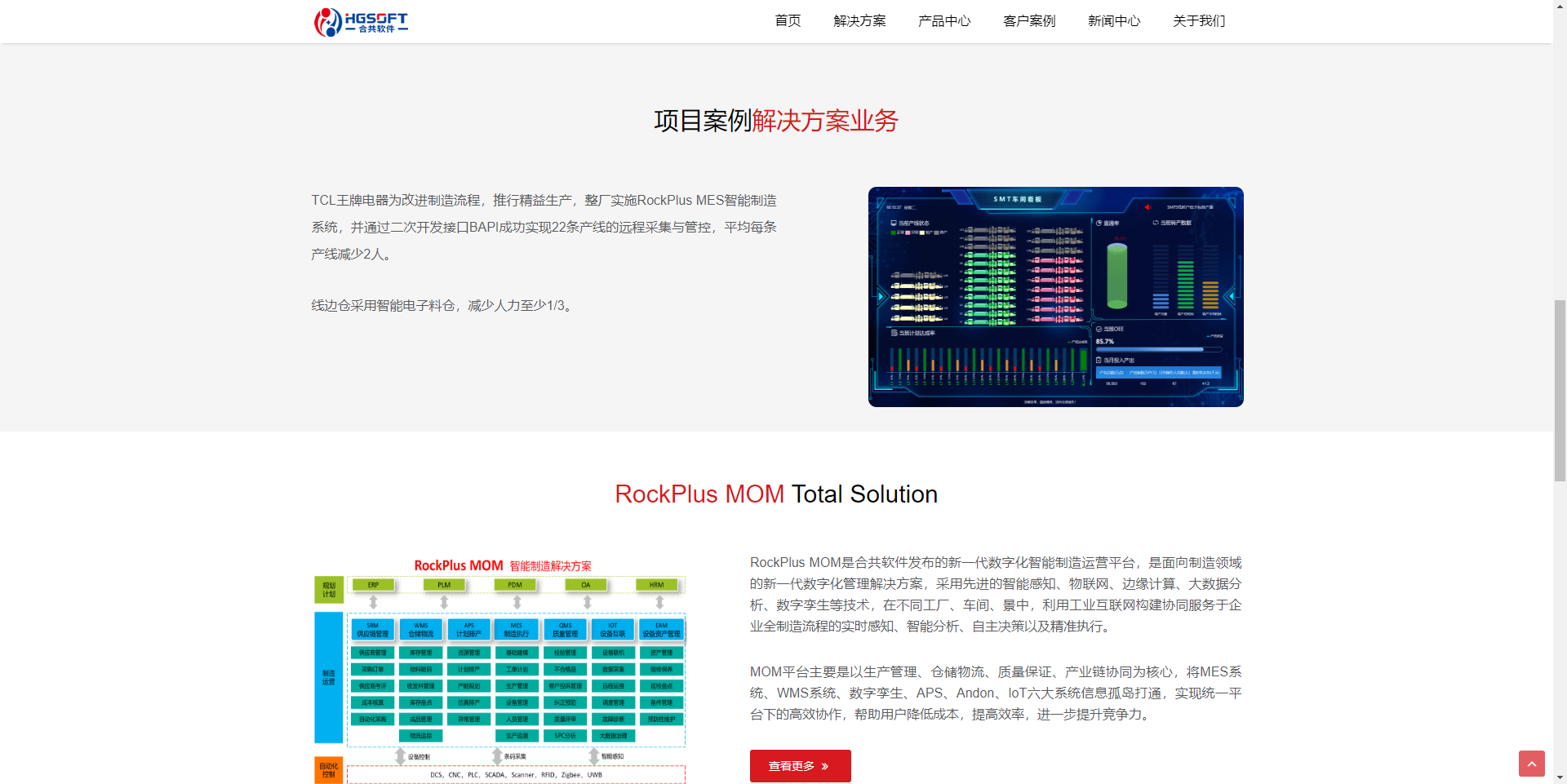Click the SRM 供应链管理 block
Image resolution: width=1567 pixels, height=784 pixels.
tap(373, 630)
